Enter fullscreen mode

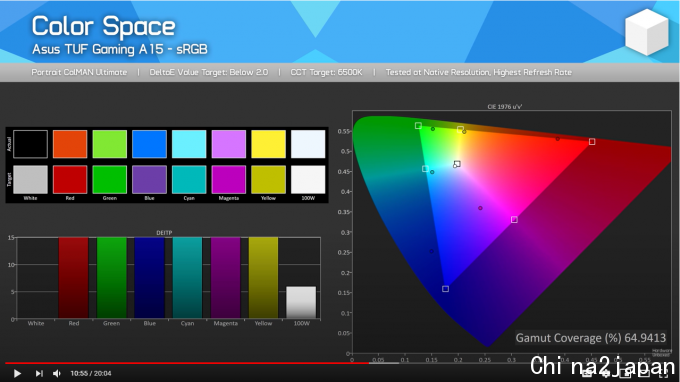(x=664, y=373)
